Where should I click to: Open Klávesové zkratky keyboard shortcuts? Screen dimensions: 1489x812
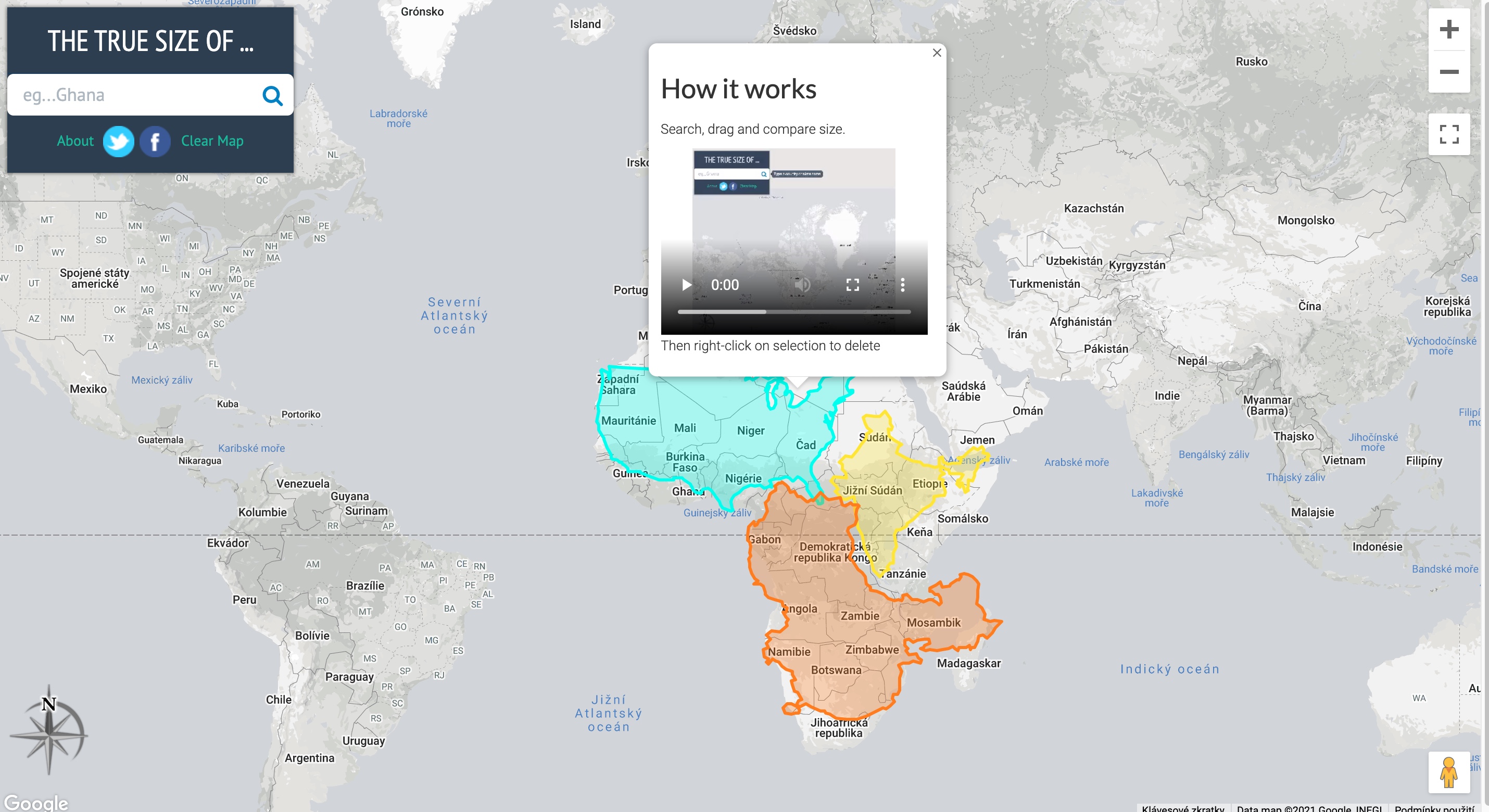point(1183,808)
